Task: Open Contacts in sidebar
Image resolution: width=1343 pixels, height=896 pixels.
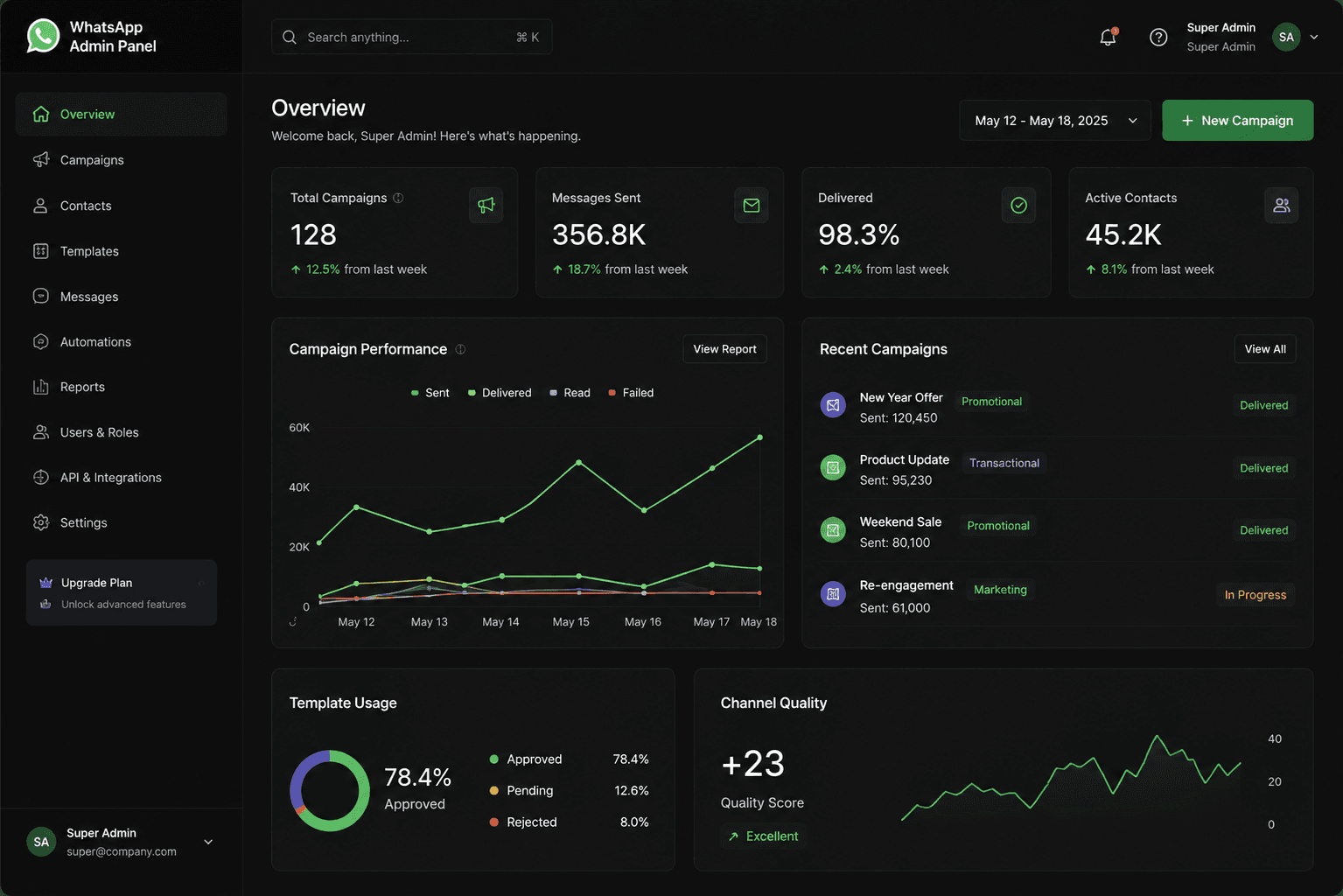Action: click(x=122, y=206)
